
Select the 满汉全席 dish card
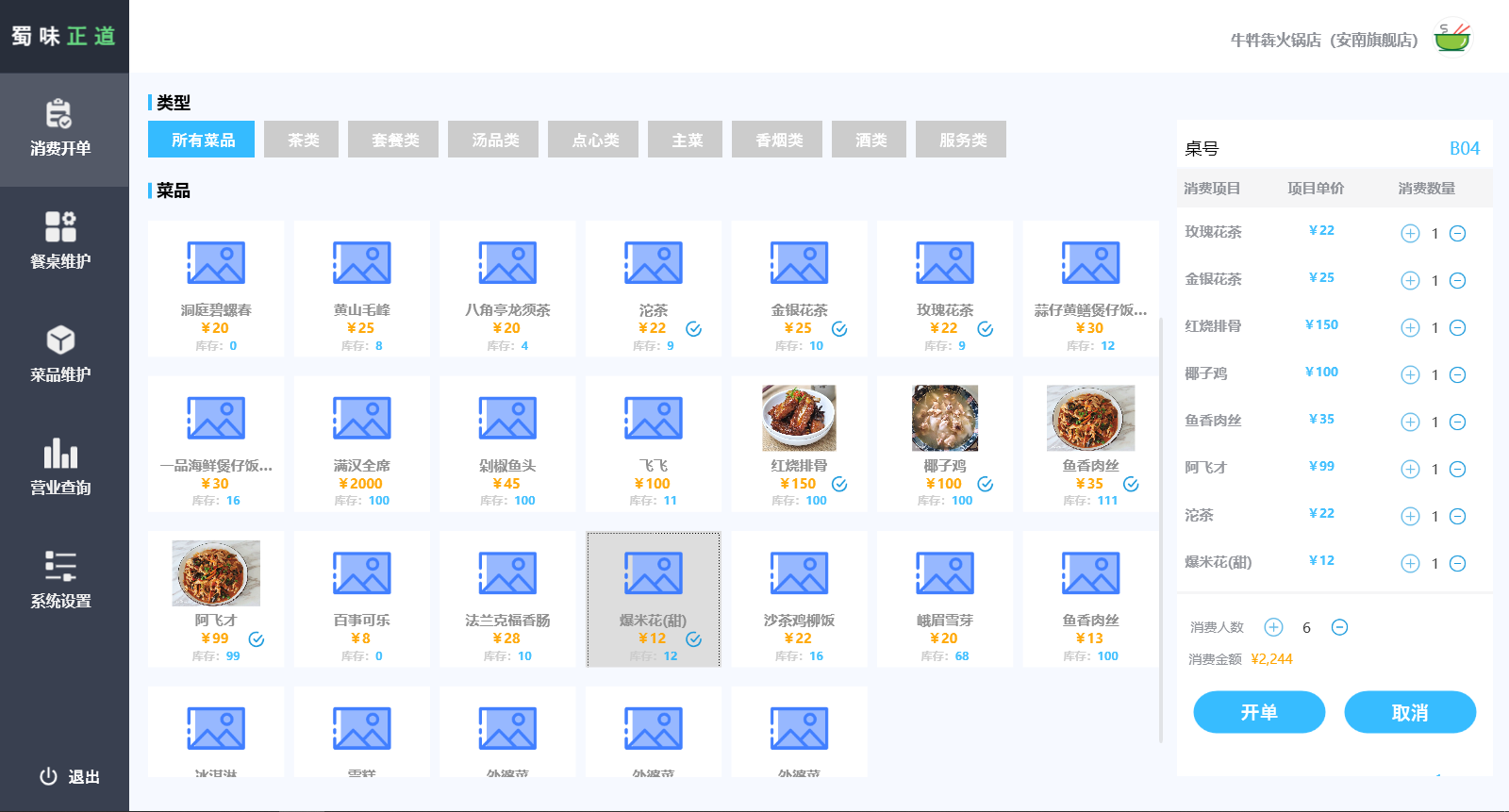coord(362,443)
